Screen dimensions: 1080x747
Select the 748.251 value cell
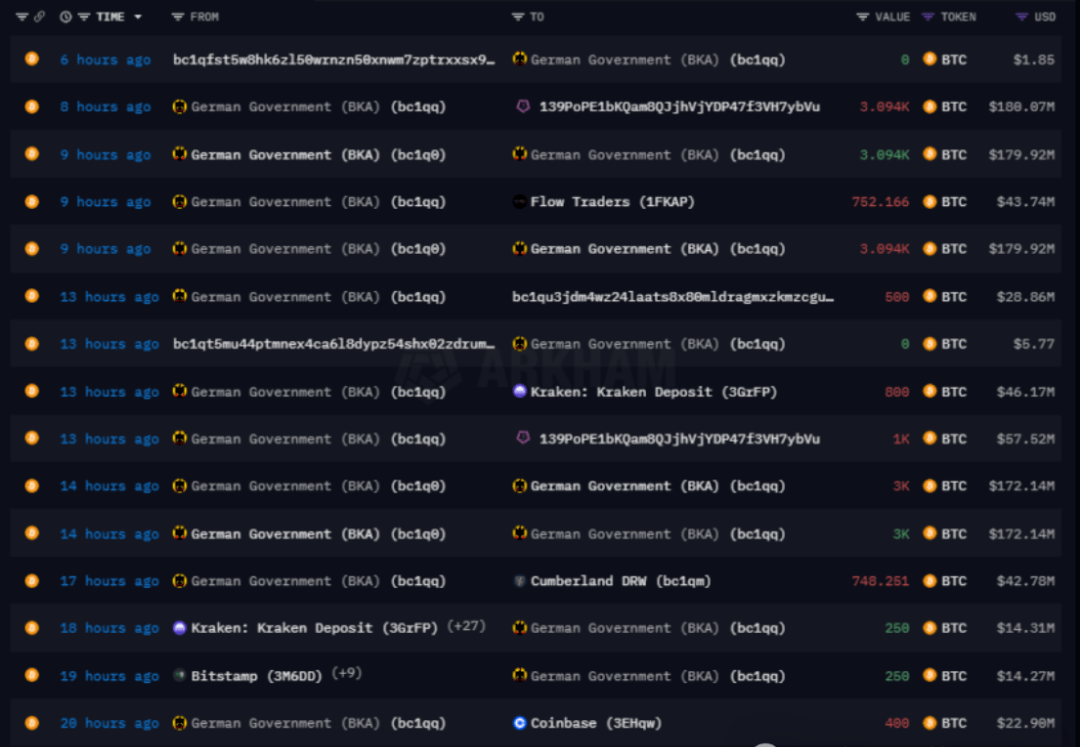[880, 581]
